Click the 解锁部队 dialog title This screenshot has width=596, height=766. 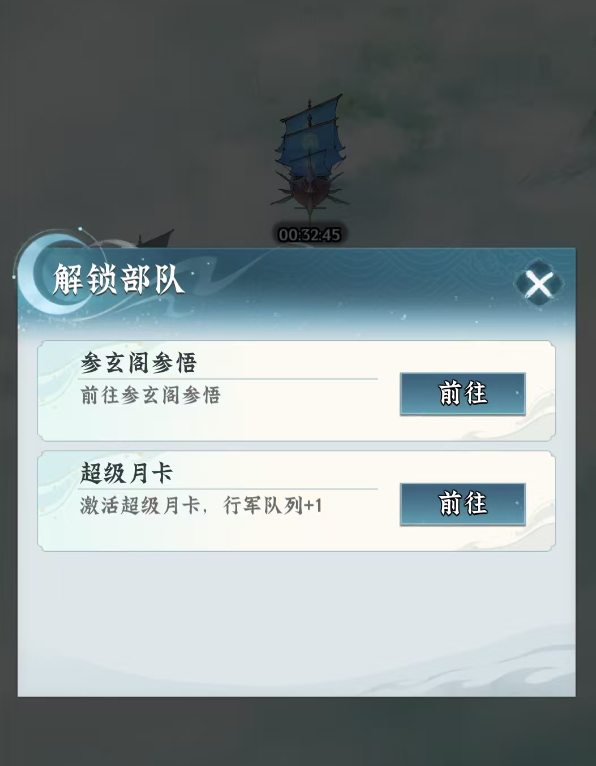(x=118, y=279)
